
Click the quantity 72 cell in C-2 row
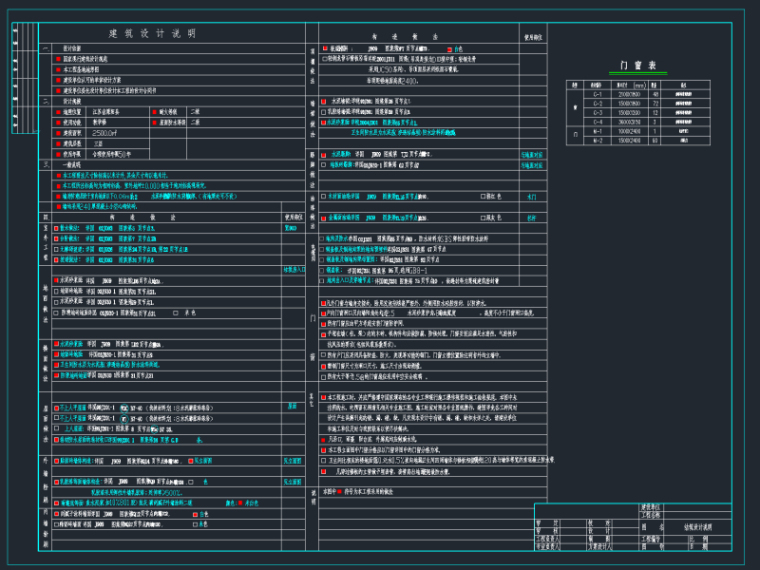click(655, 102)
